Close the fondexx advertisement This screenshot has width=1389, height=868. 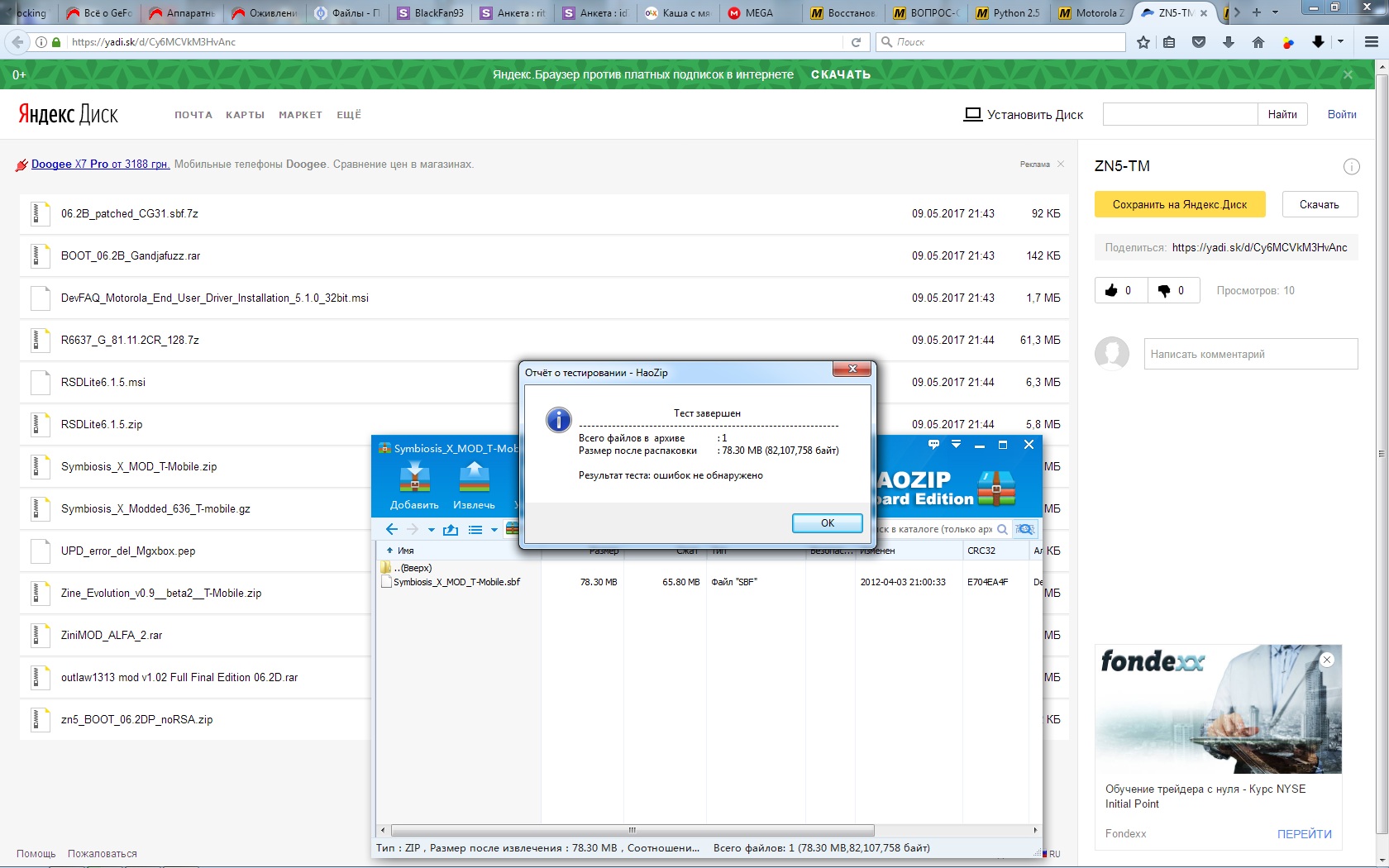tap(1327, 659)
